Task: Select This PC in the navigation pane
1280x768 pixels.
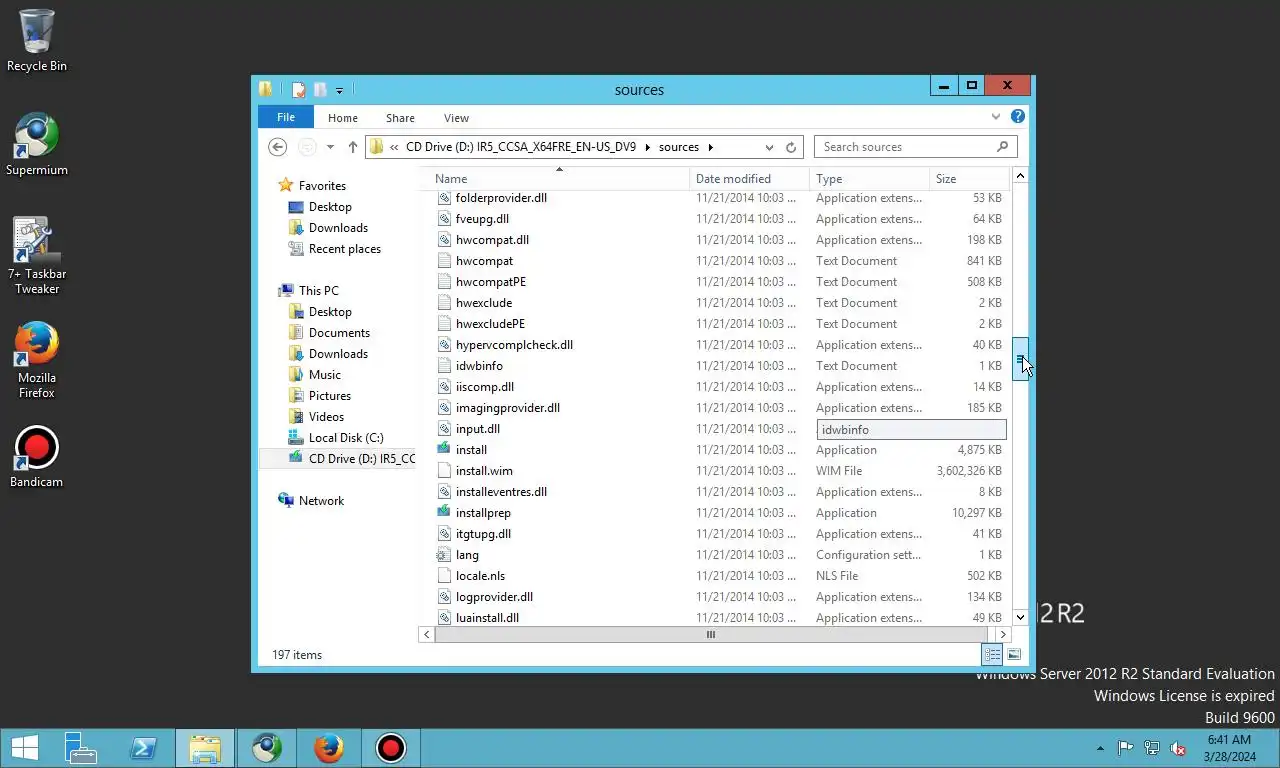Action: pyautogui.click(x=318, y=291)
